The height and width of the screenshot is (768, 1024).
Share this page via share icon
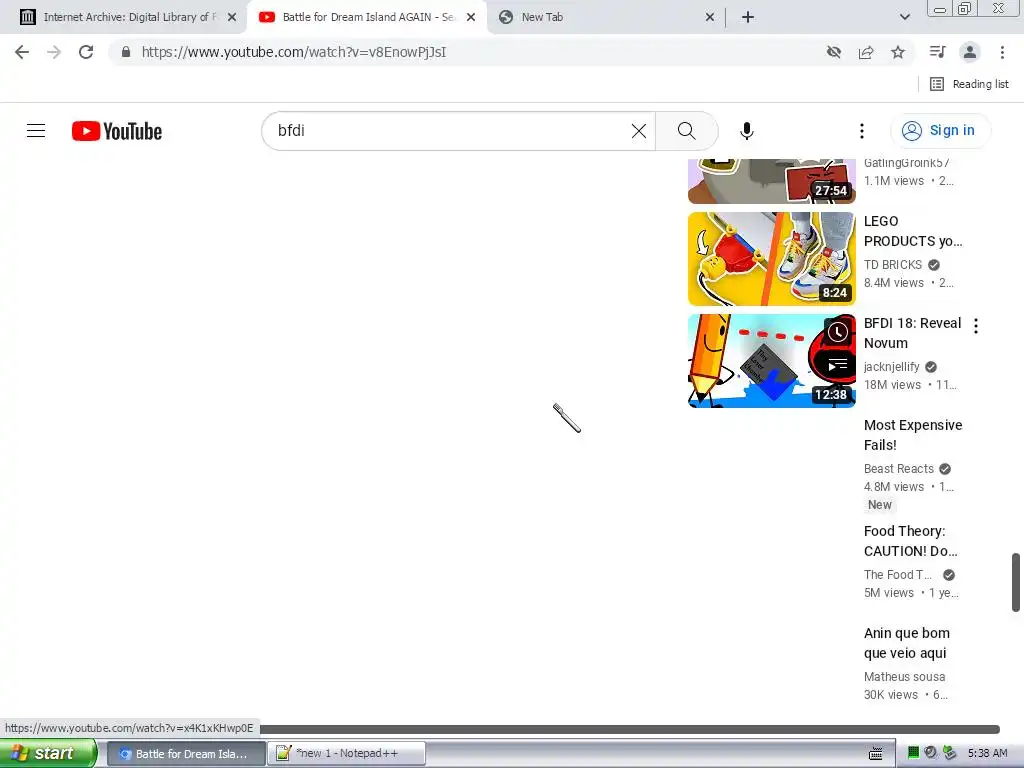(866, 52)
